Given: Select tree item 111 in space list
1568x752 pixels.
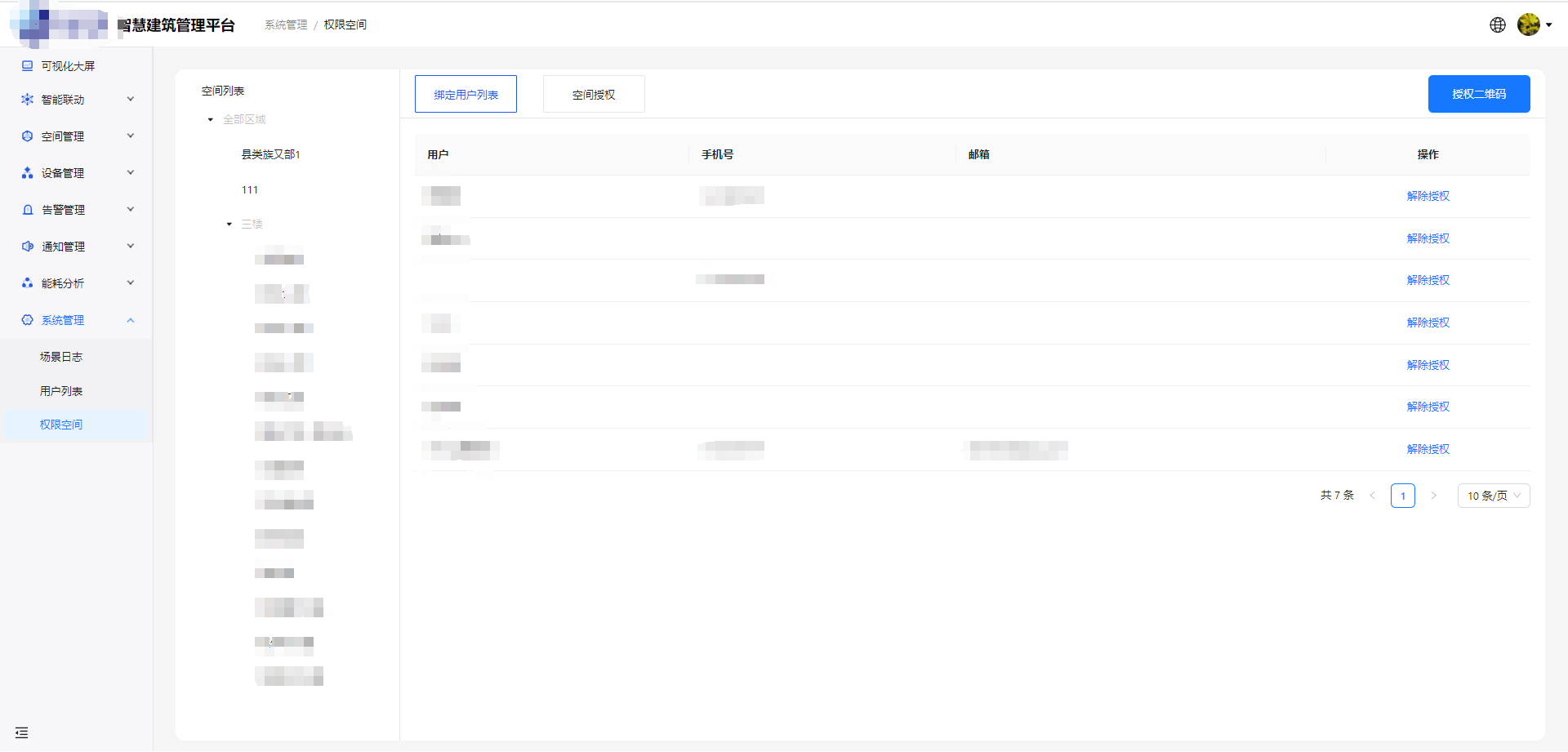Looking at the screenshot, I should (x=250, y=190).
